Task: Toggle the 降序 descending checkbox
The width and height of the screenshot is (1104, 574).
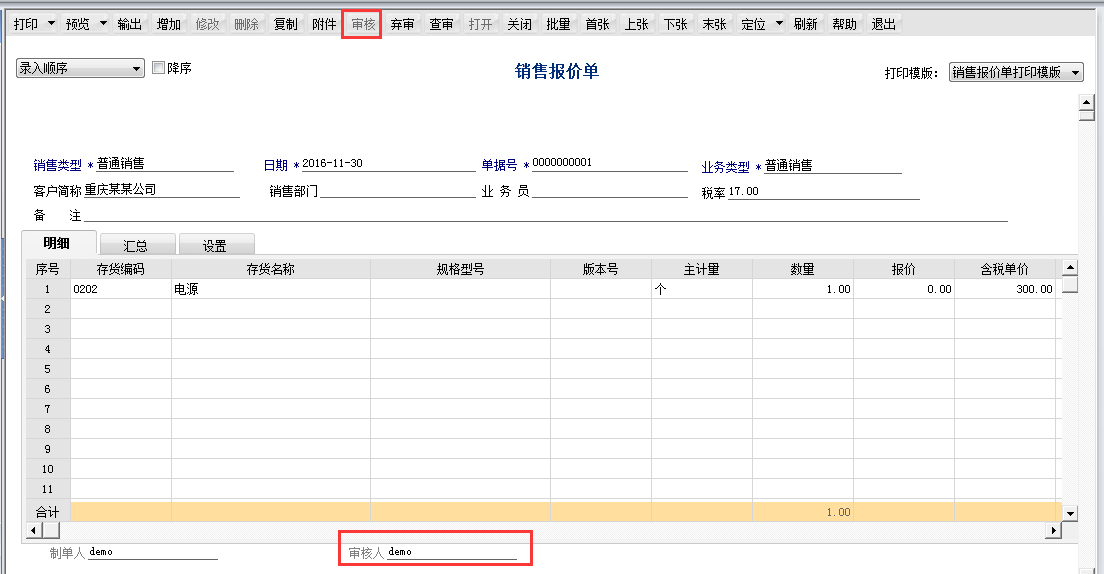Action: click(158, 68)
